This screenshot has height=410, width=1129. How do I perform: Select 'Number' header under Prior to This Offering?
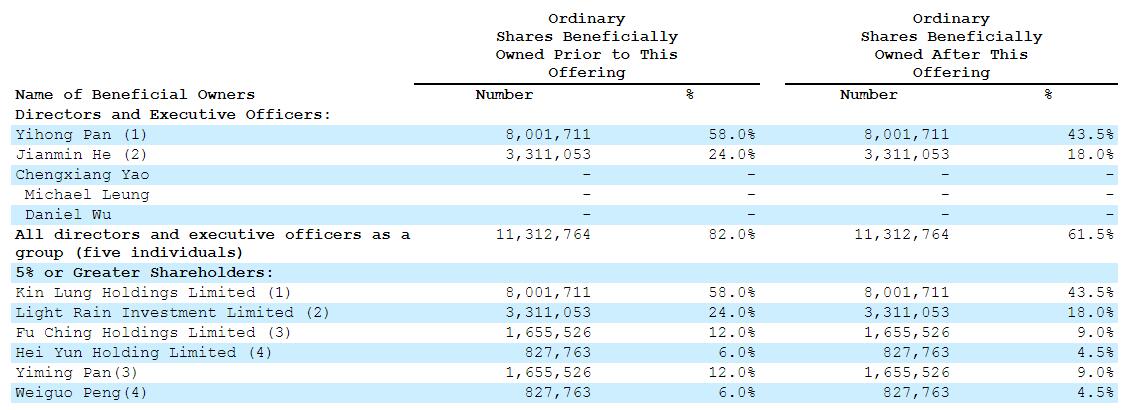tap(504, 94)
